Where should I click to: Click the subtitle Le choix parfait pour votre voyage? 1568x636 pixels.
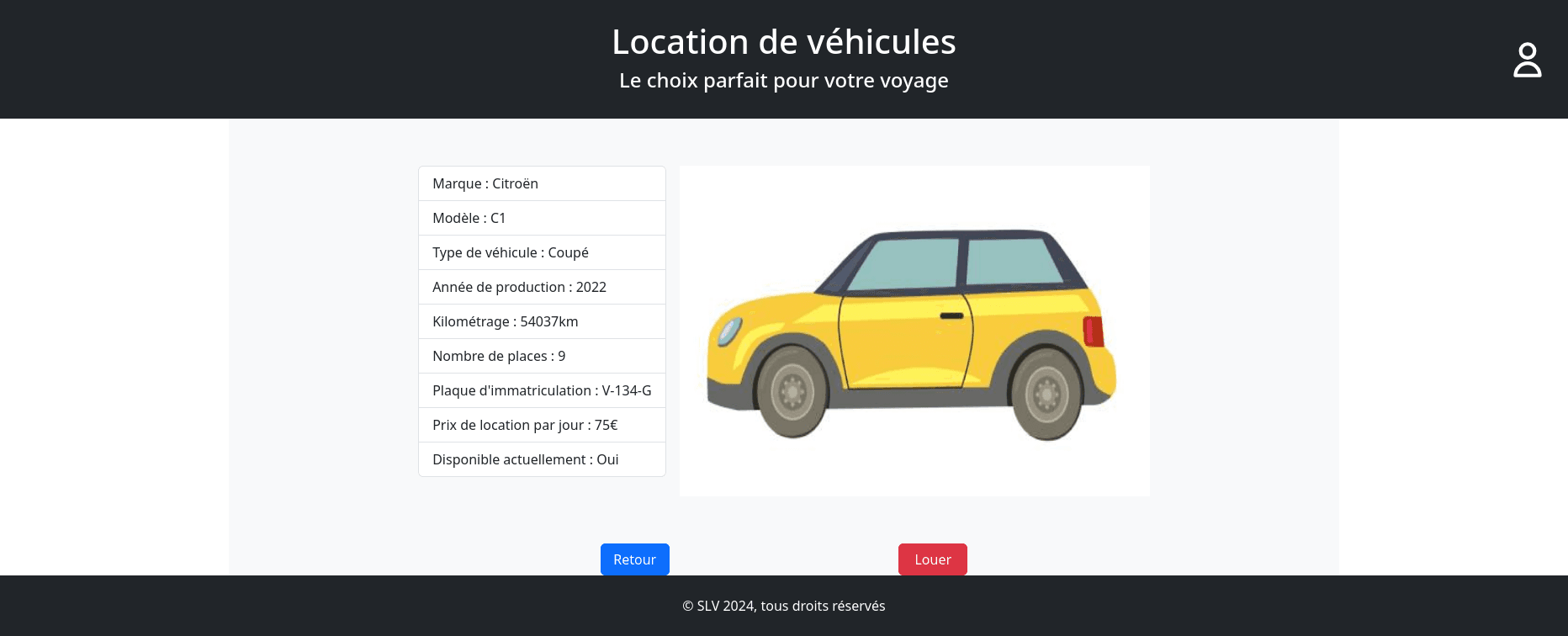coord(783,81)
